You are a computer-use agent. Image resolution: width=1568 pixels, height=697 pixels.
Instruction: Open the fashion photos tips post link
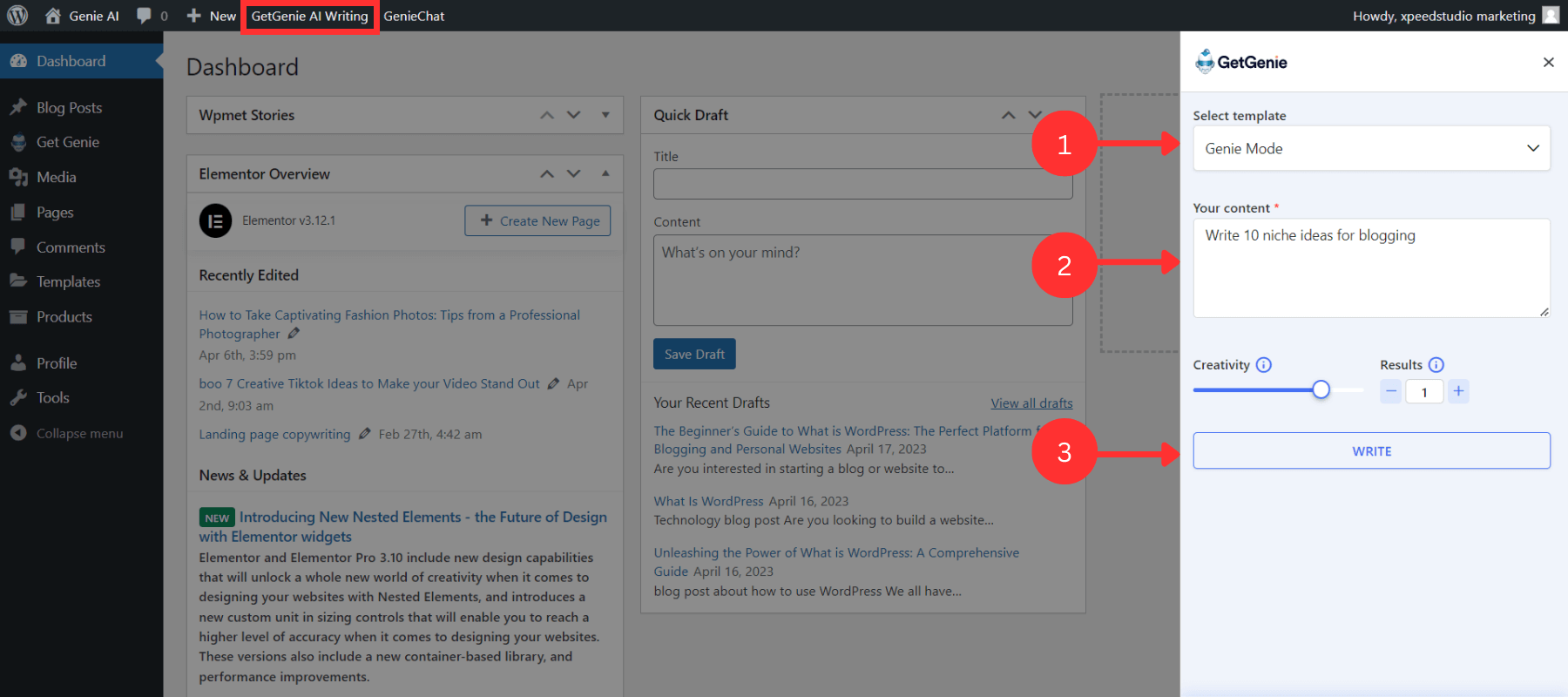tap(389, 324)
